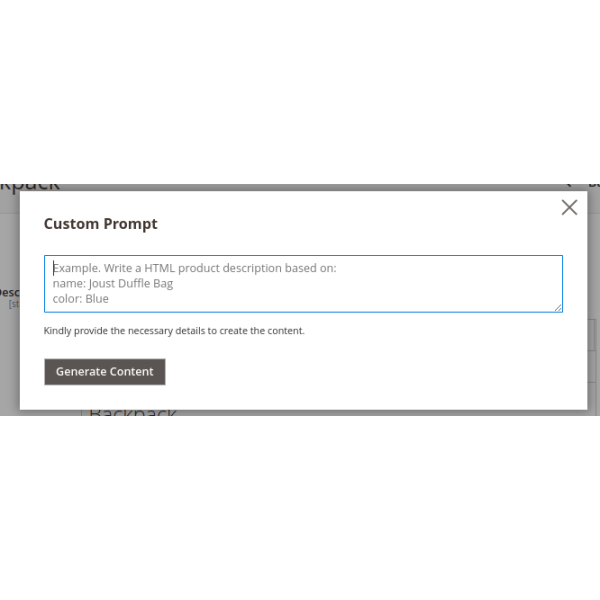Click the dark overlay left of the dialog
The height and width of the screenshot is (600, 600).
point(9,350)
